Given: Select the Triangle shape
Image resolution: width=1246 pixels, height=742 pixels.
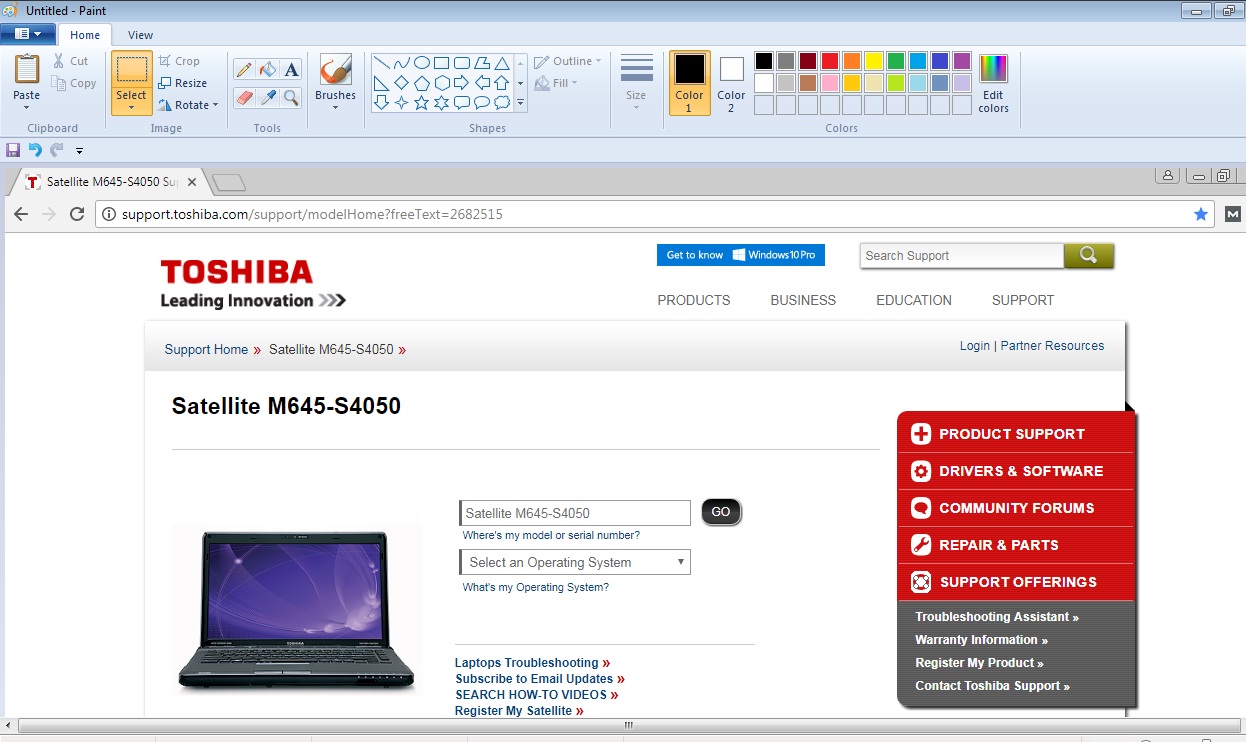Looking at the screenshot, I should pos(502,63).
